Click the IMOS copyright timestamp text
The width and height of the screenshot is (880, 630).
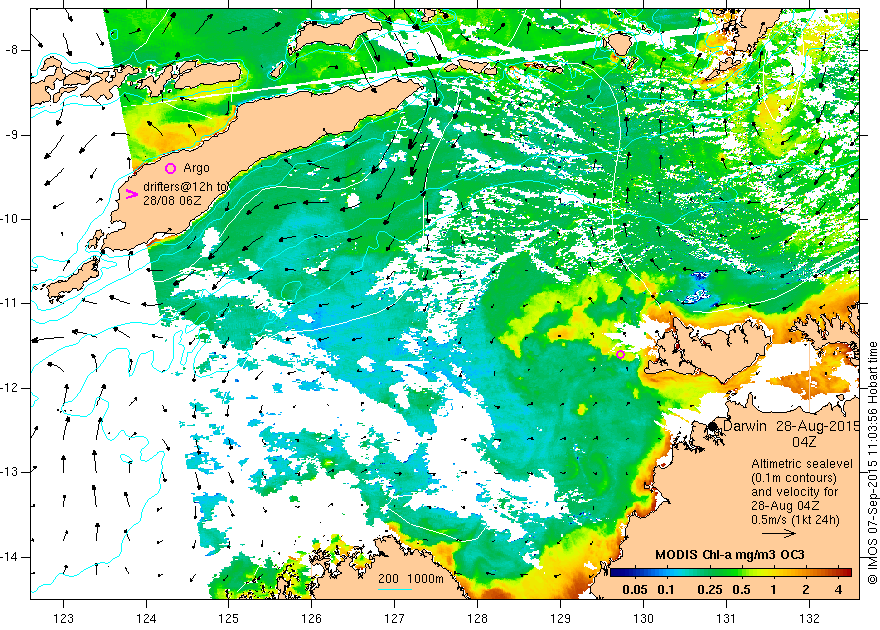[872, 462]
